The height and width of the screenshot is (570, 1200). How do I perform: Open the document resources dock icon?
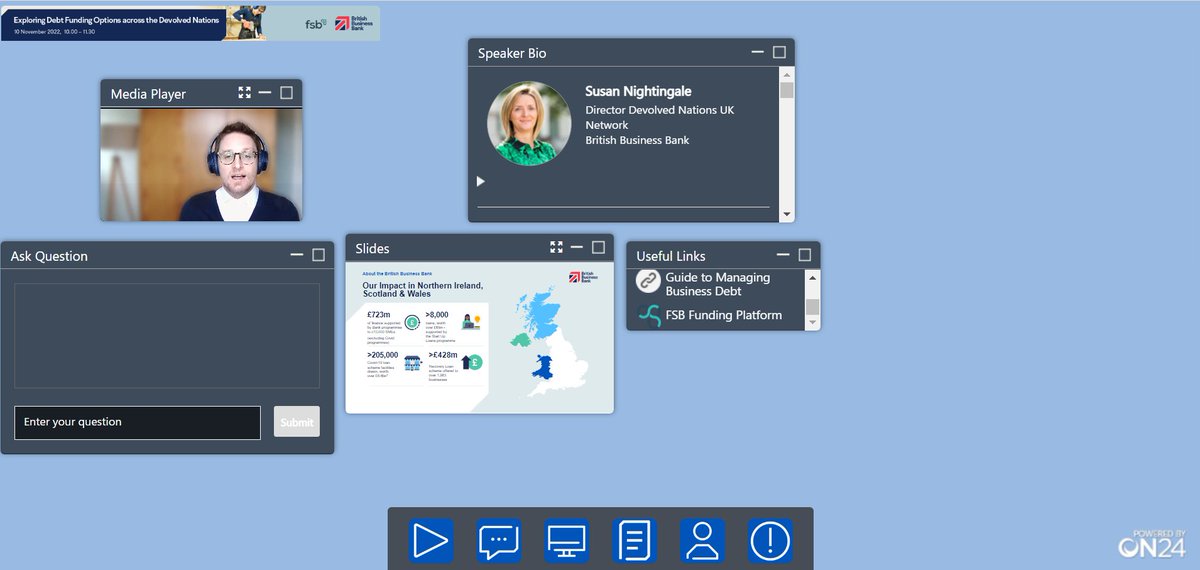click(634, 541)
